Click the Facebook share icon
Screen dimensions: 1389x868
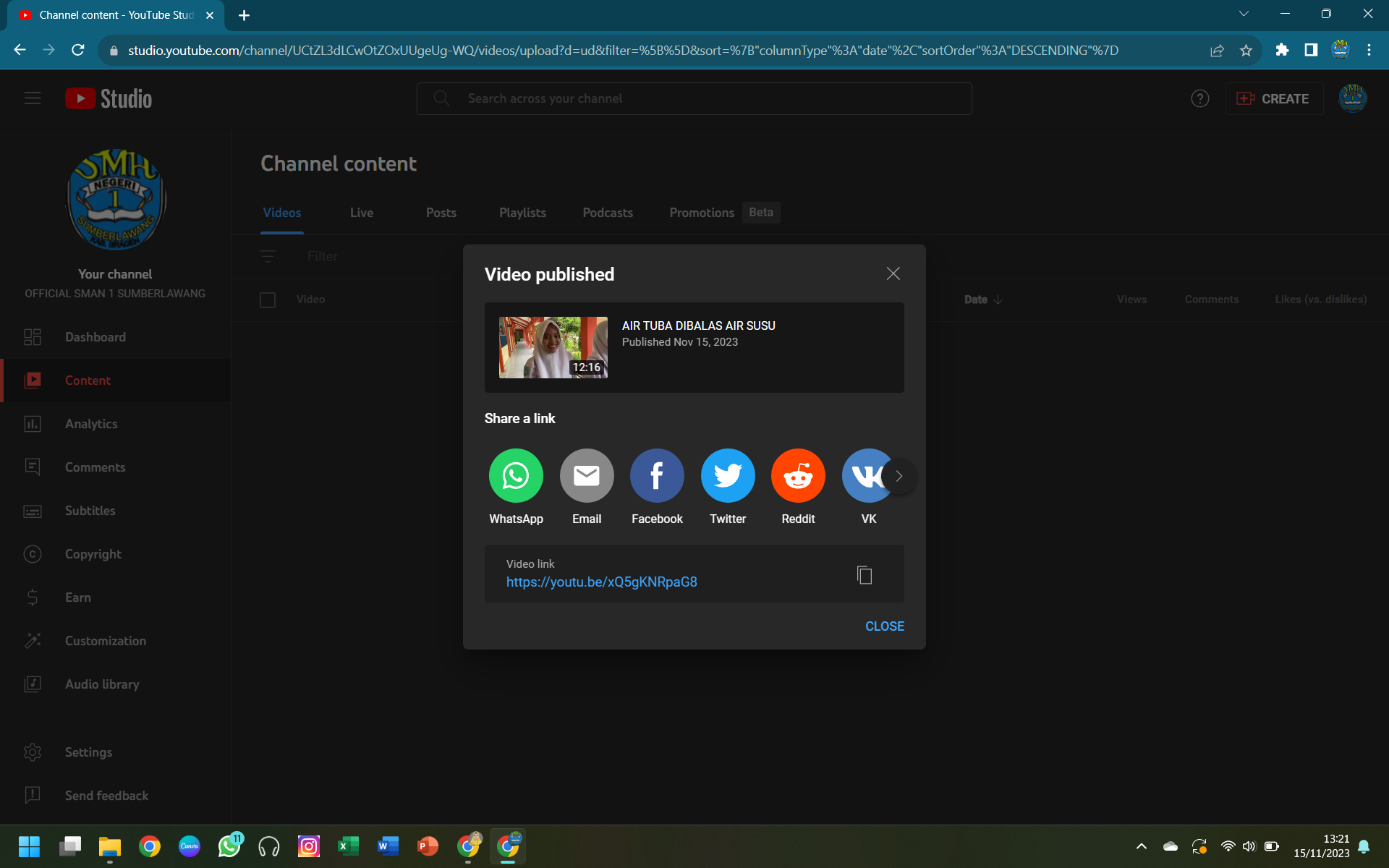657,476
